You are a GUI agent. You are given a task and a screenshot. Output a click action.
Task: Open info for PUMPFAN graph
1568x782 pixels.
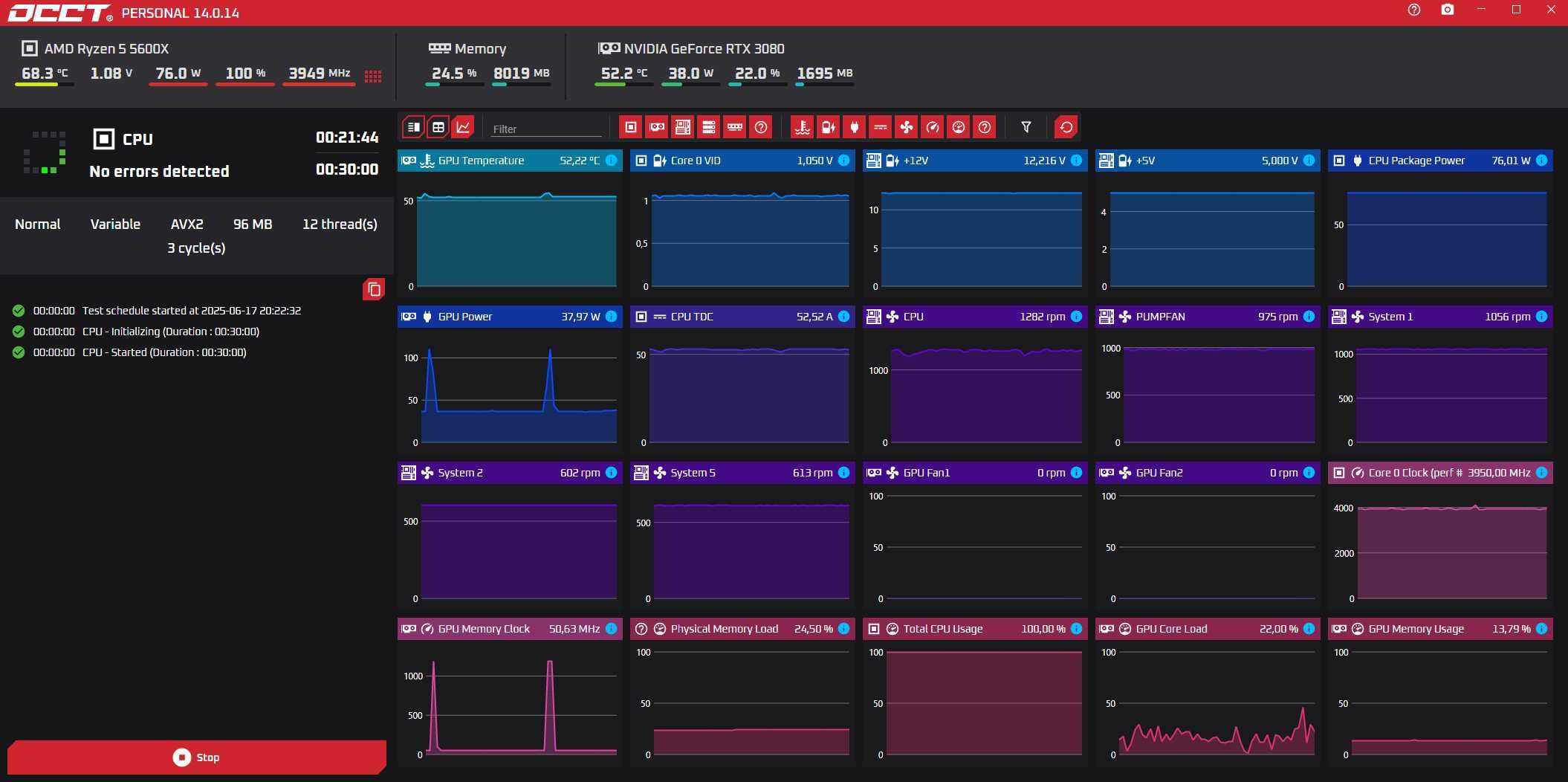[x=1309, y=316]
